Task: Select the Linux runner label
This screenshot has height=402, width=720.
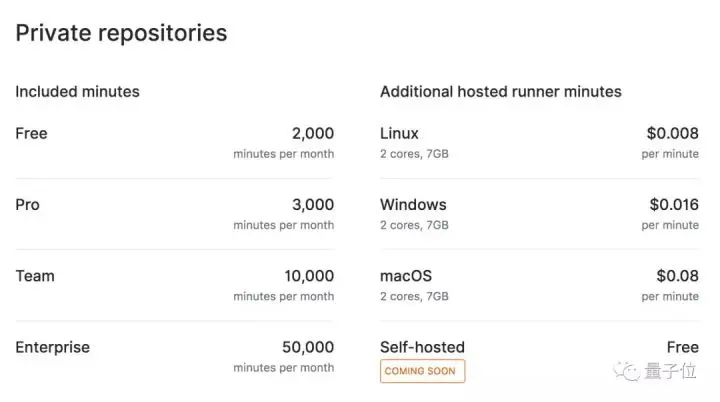Action: (x=399, y=133)
